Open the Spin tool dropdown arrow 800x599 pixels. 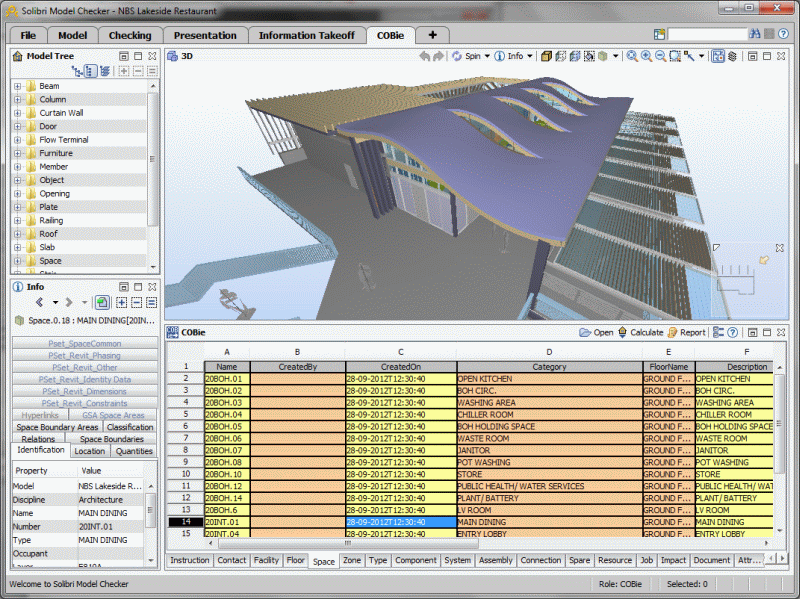(487, 56)
